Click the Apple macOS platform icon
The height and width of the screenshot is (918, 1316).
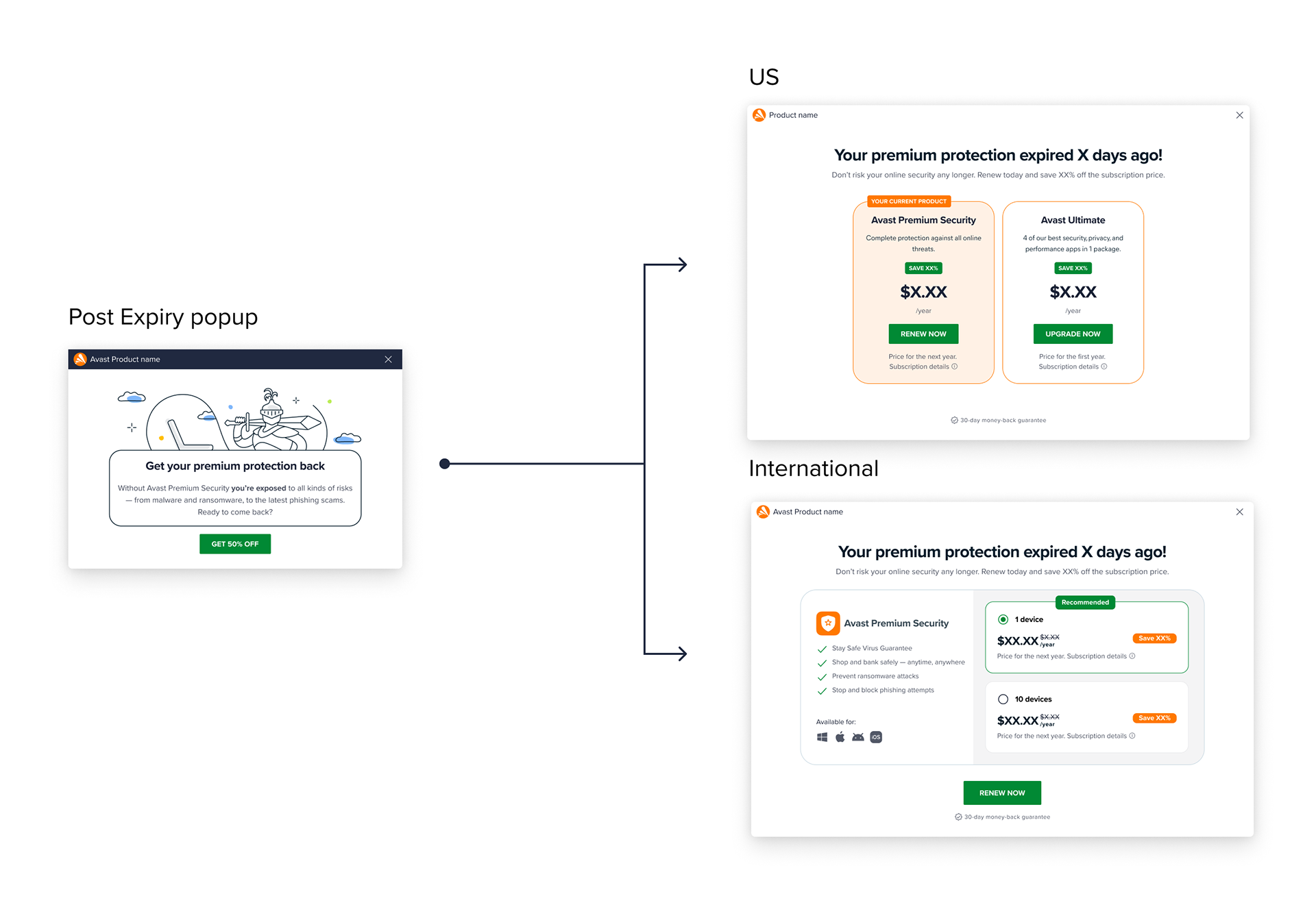click(x=840, y=737)
